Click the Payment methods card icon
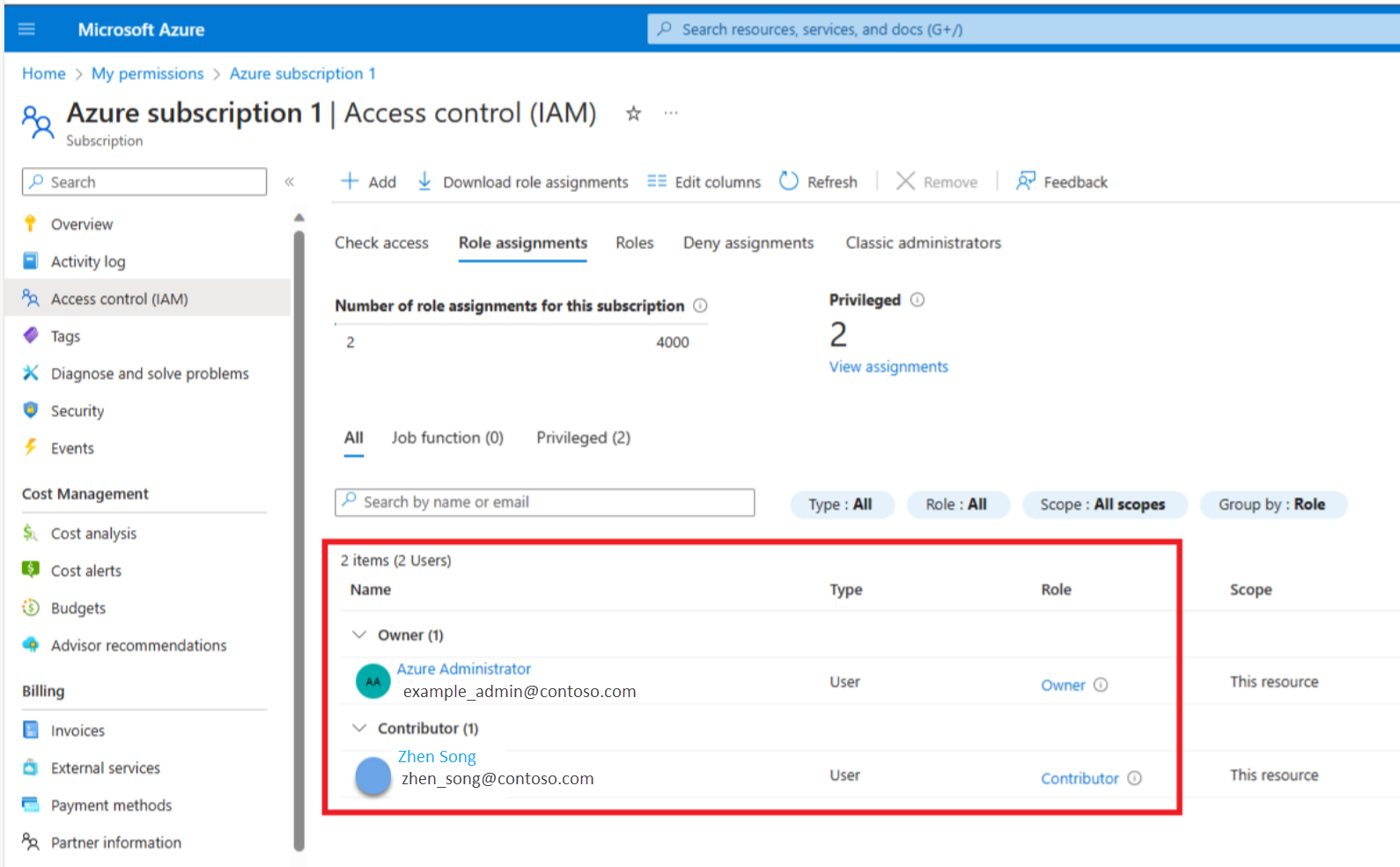 coord(31,805)
